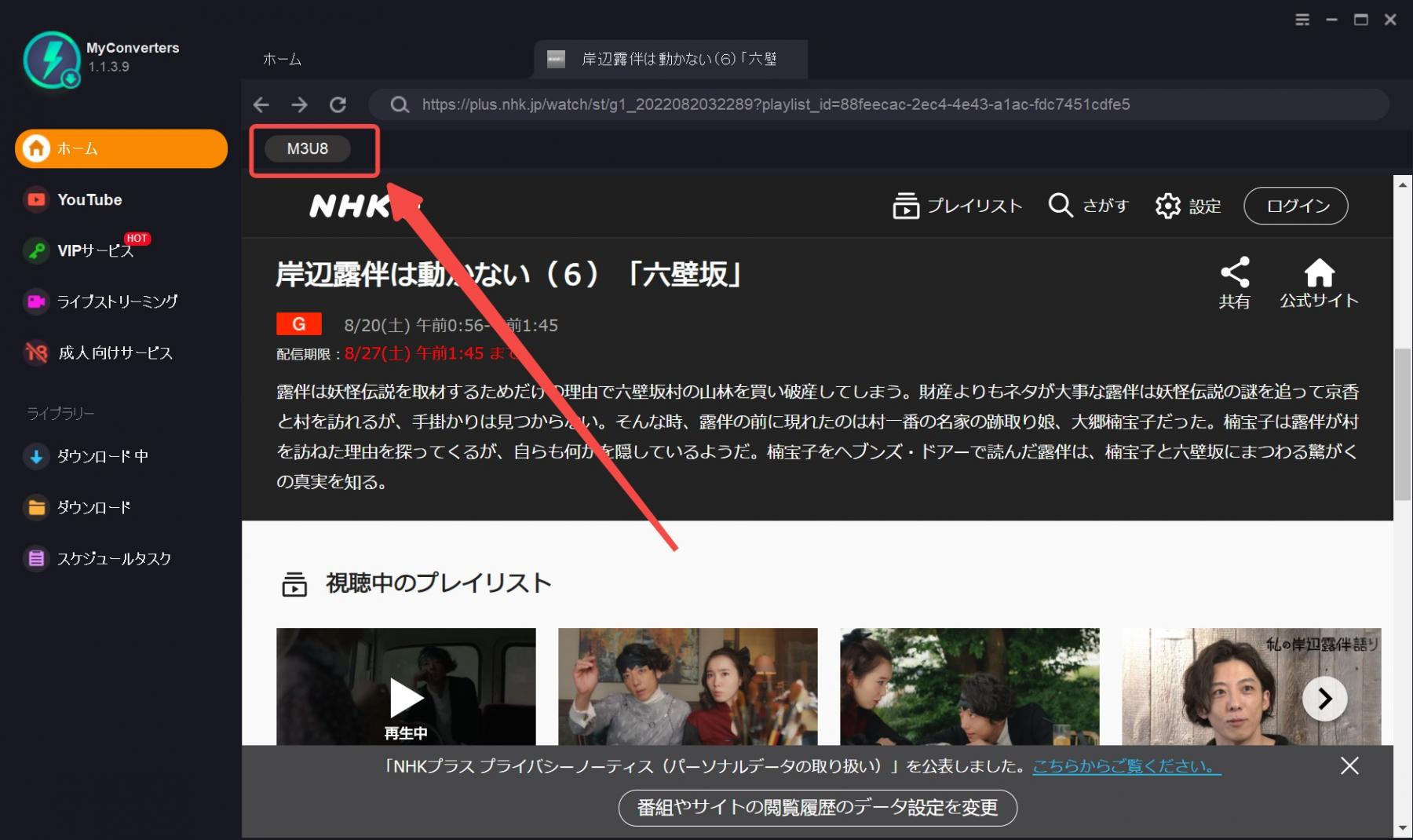
Task: Select the 岸辺露伴は動かない browser tab
Action: [x=670, y=59]
